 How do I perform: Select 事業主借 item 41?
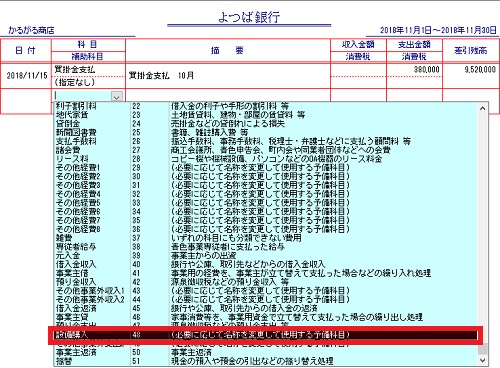266,273
